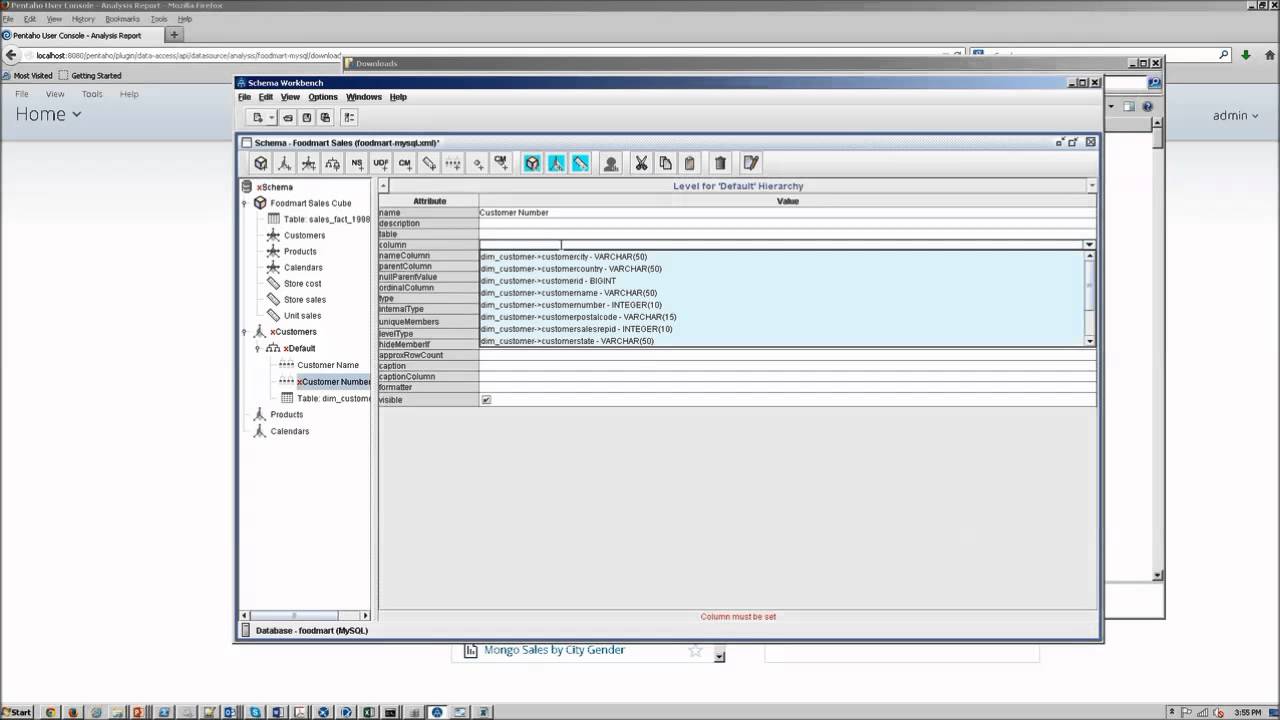Open the File menu in Schema Workbench
This screenshot has width=1280, height=720.
(x=244, y=97)
